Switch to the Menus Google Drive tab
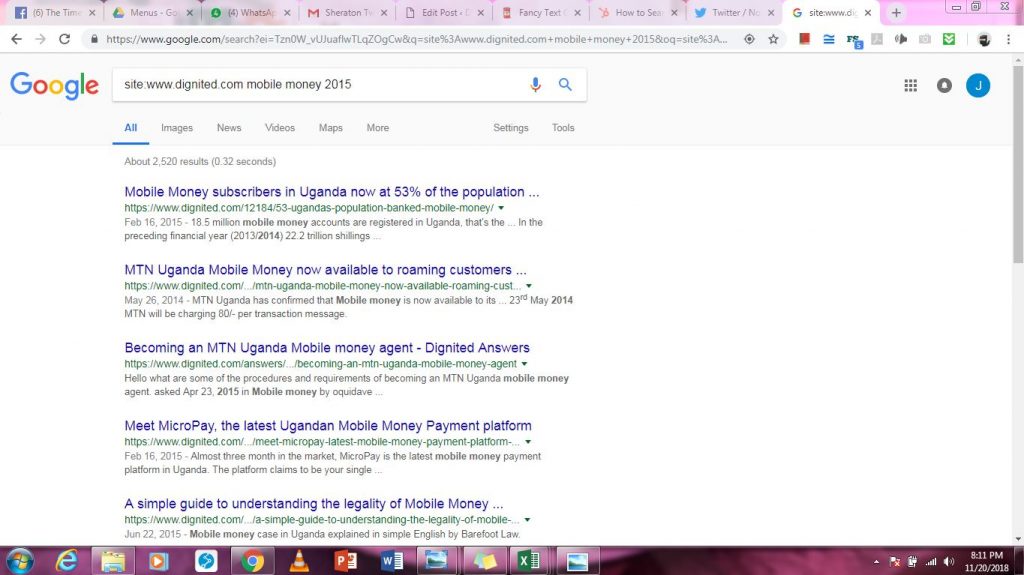Image resolution: width=1024 pixels, height=575 pixels. (x=153, y=12)
